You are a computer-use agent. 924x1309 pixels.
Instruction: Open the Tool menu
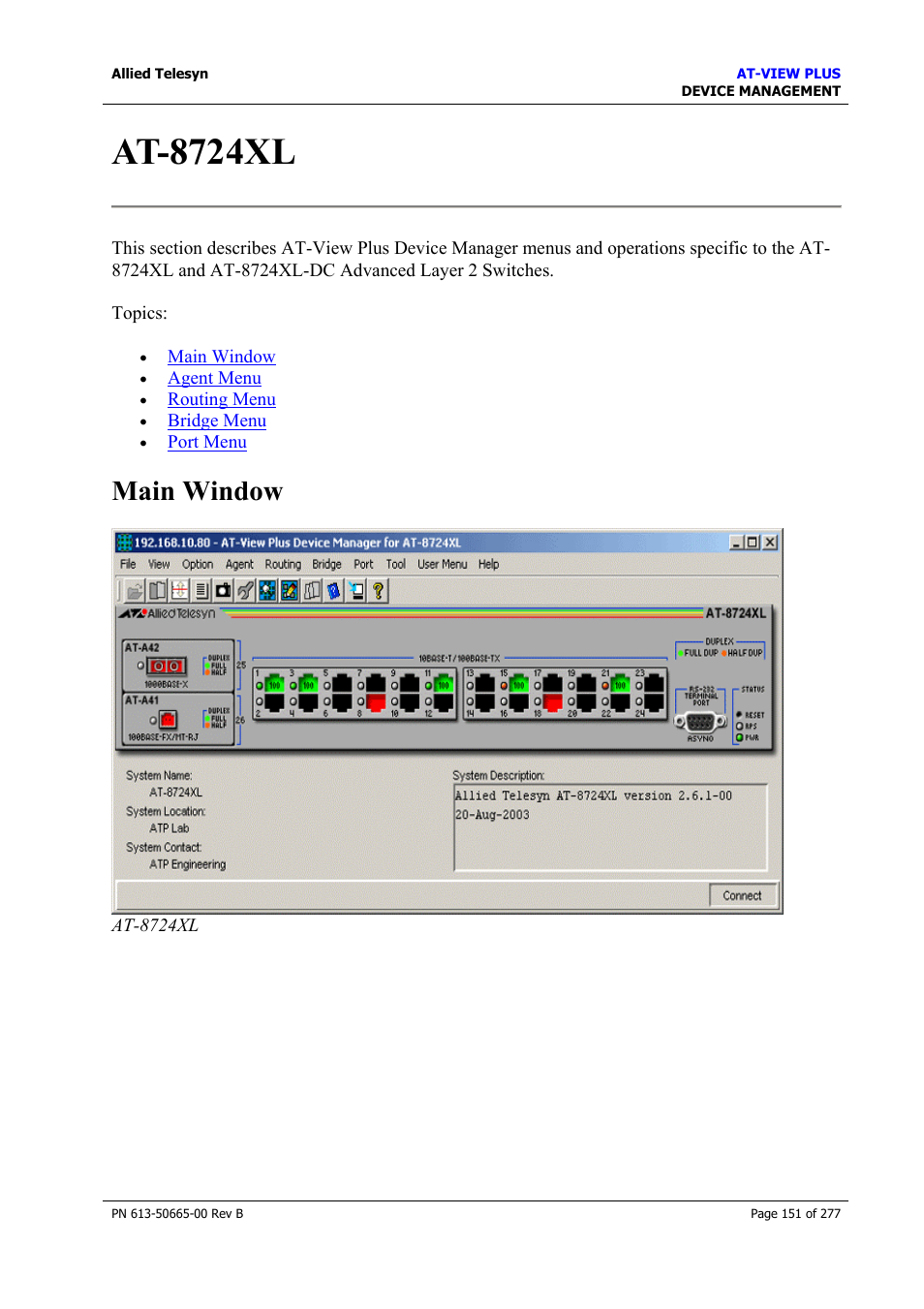[395, 564]
